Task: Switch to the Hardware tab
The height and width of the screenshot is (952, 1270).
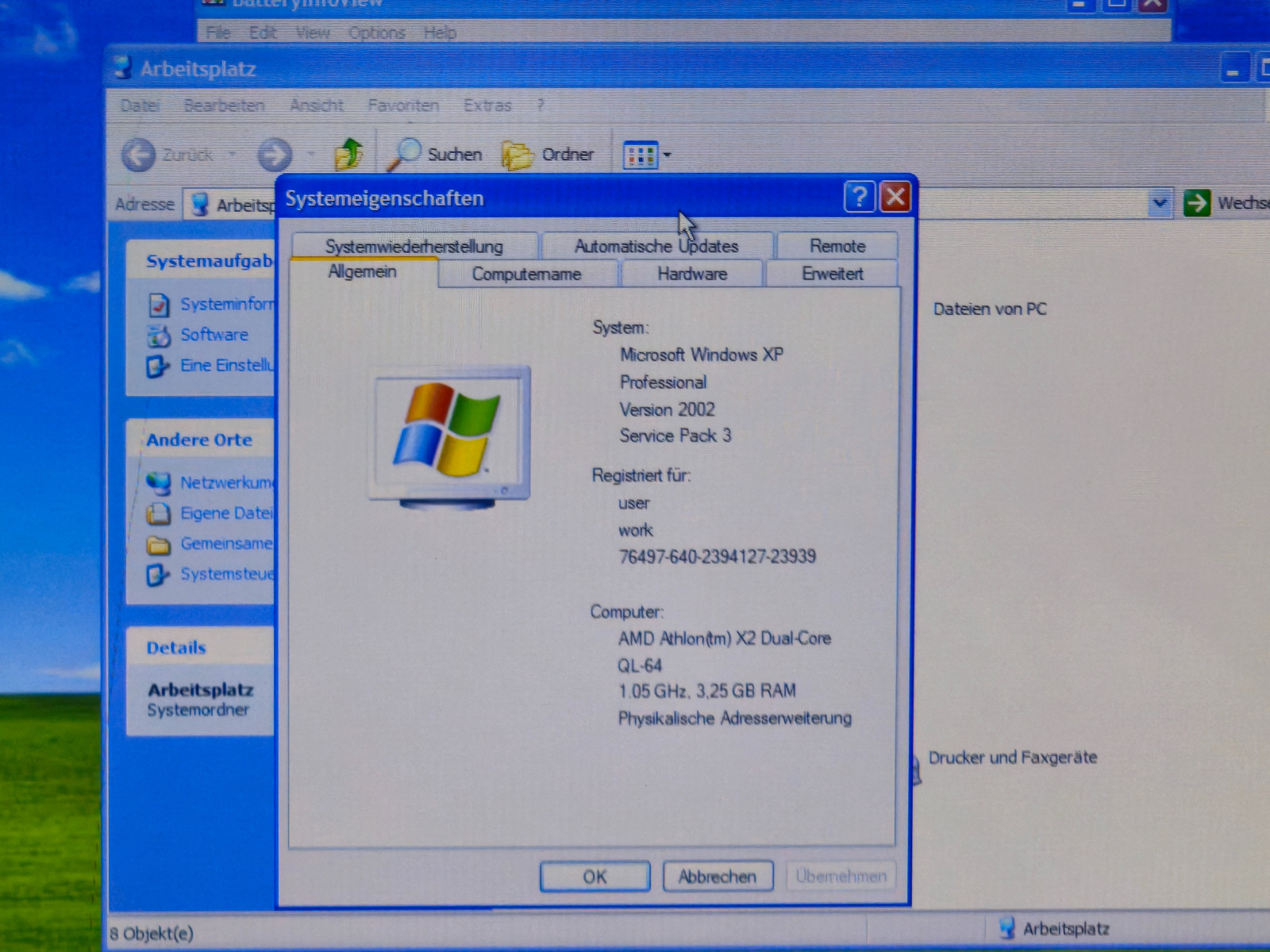Action: 691,274
